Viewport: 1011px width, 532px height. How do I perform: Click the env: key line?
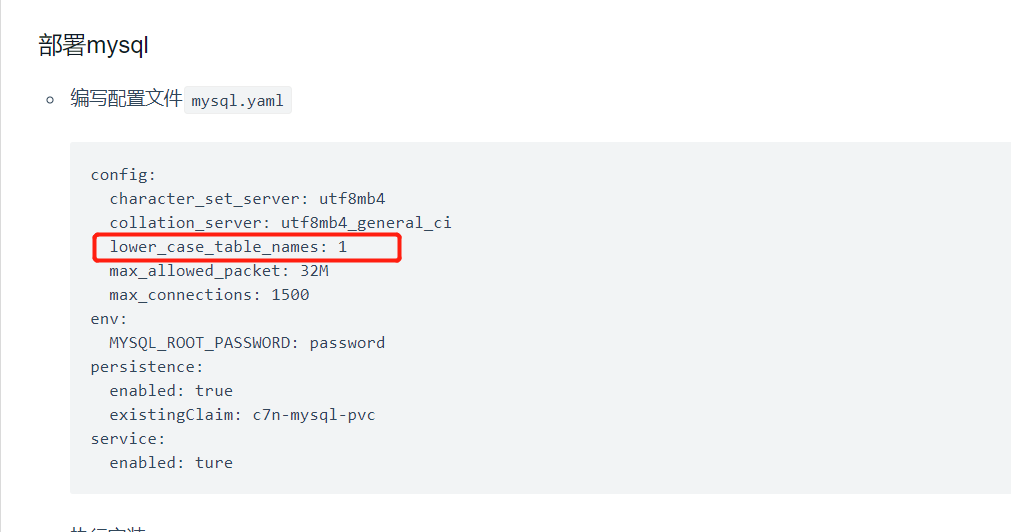(109, 319)
